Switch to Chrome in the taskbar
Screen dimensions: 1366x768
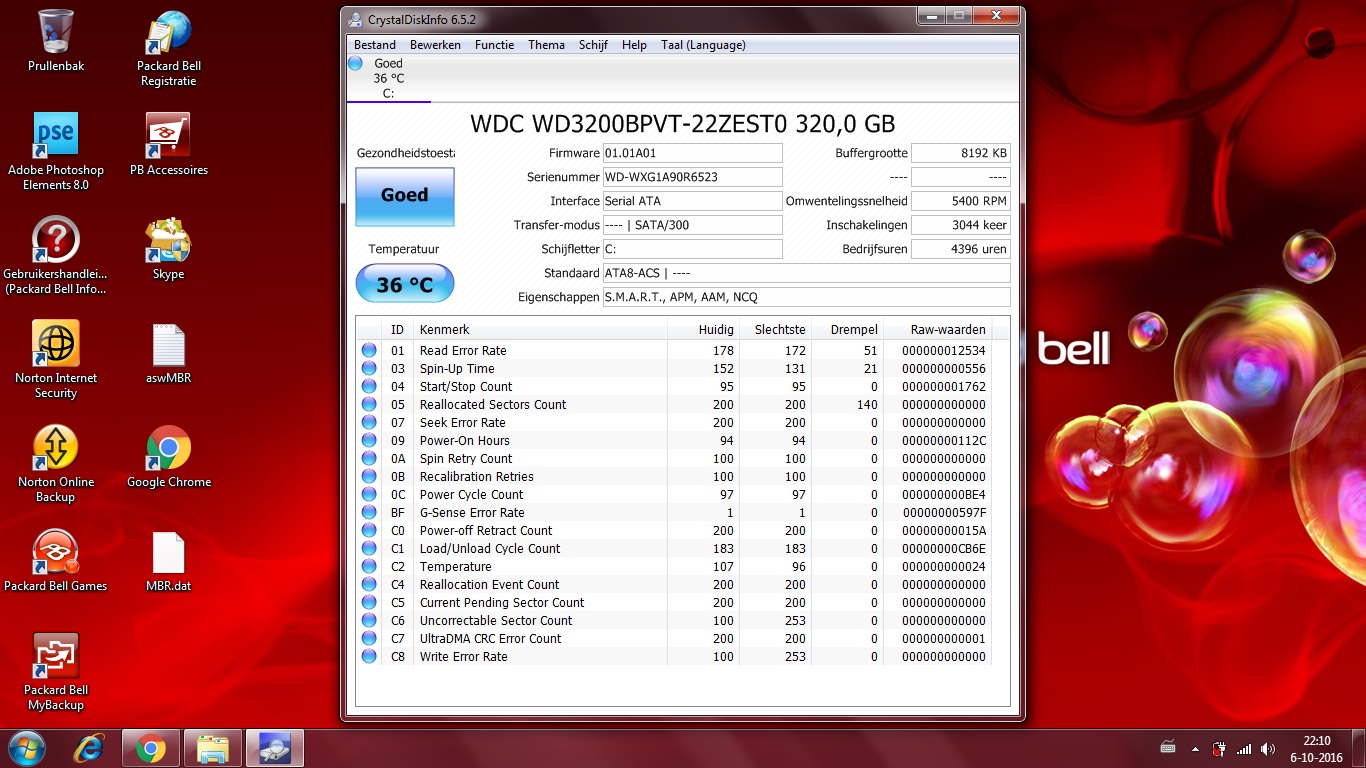[x=151, y=748]
